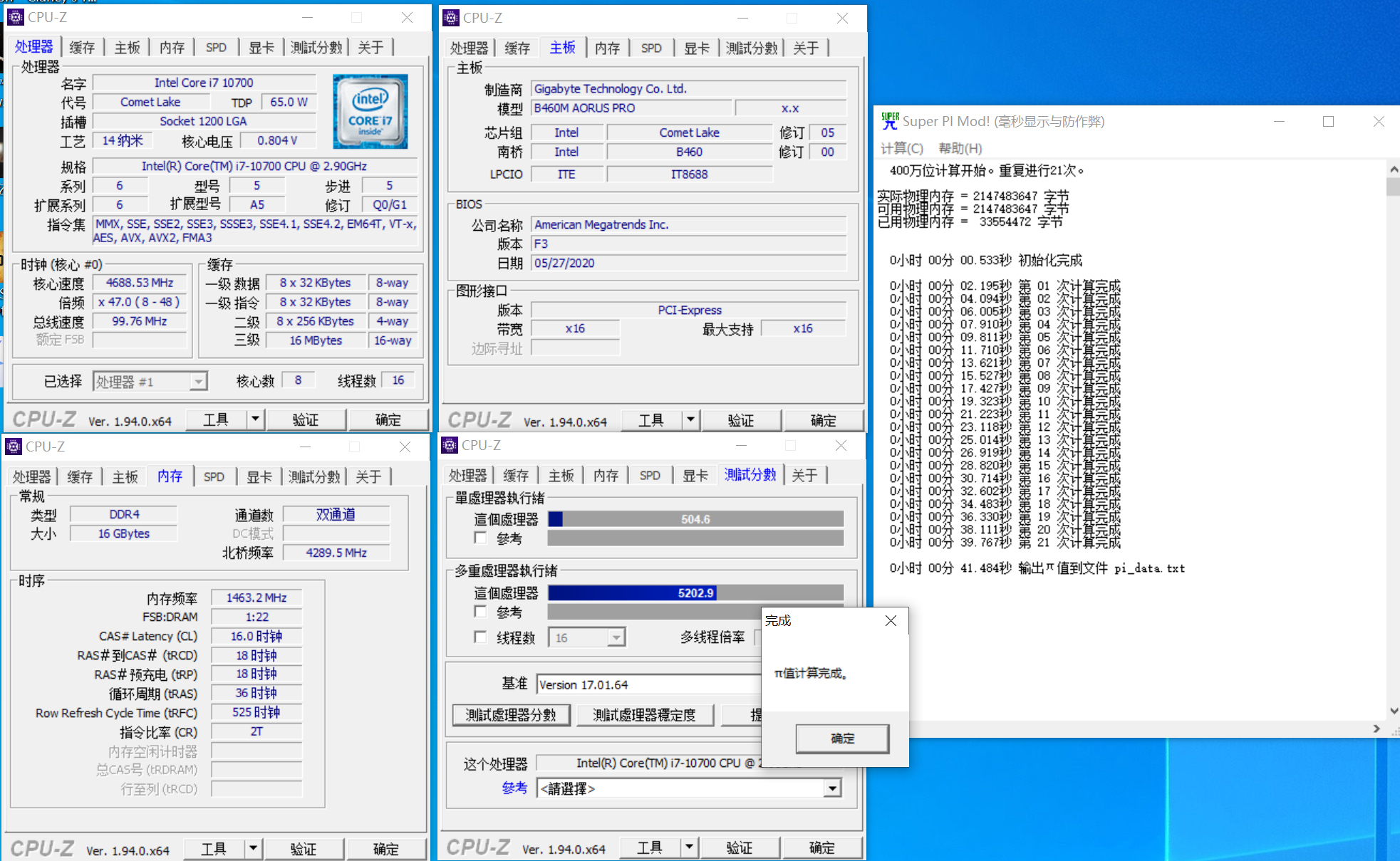The width and height of the screenshot is (1400, 861).
Task: Switch to 内存 tab in benchmark window
Action: (x=606, y=475)
